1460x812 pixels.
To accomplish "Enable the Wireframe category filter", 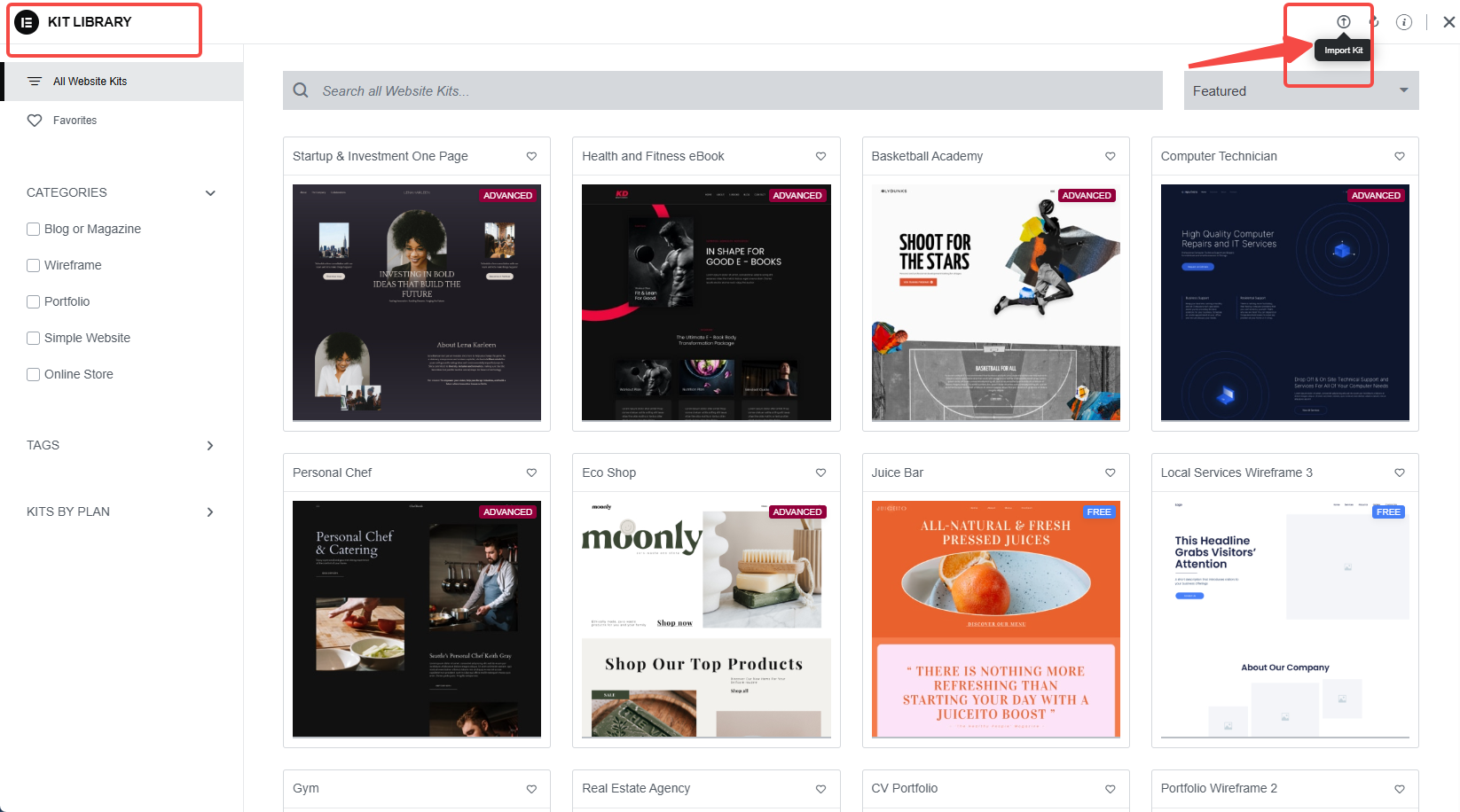I will [34, 265].
